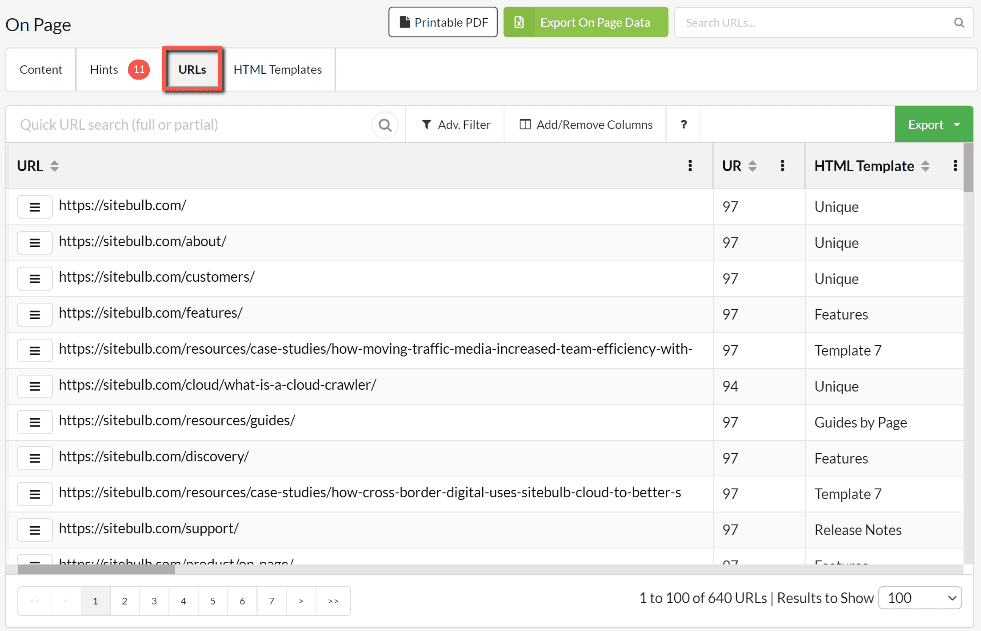The height and width of the screenshot is (631, 981).
Task: Sort the table by HTML Template column
Action: pos(925,166)
